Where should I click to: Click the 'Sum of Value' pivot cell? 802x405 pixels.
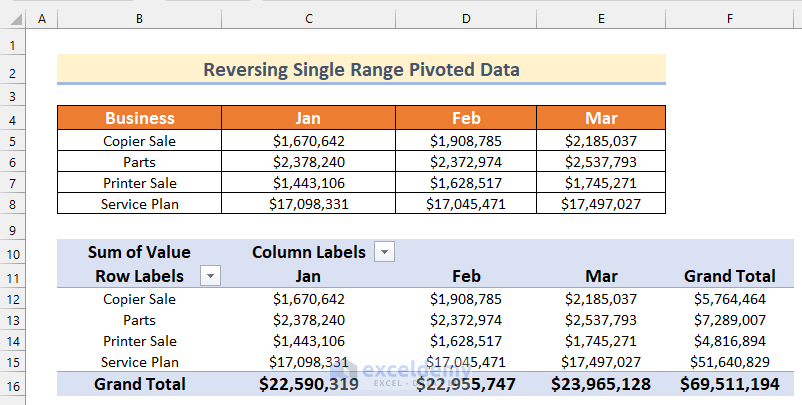pos(139,252)
